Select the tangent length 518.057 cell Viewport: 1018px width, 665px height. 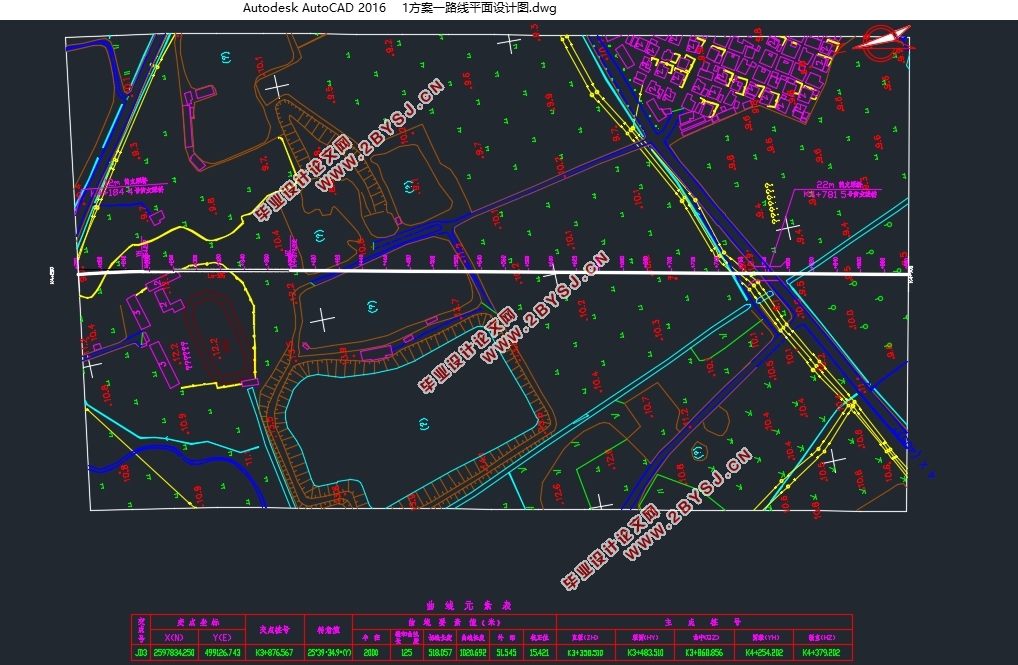(440, 652)
